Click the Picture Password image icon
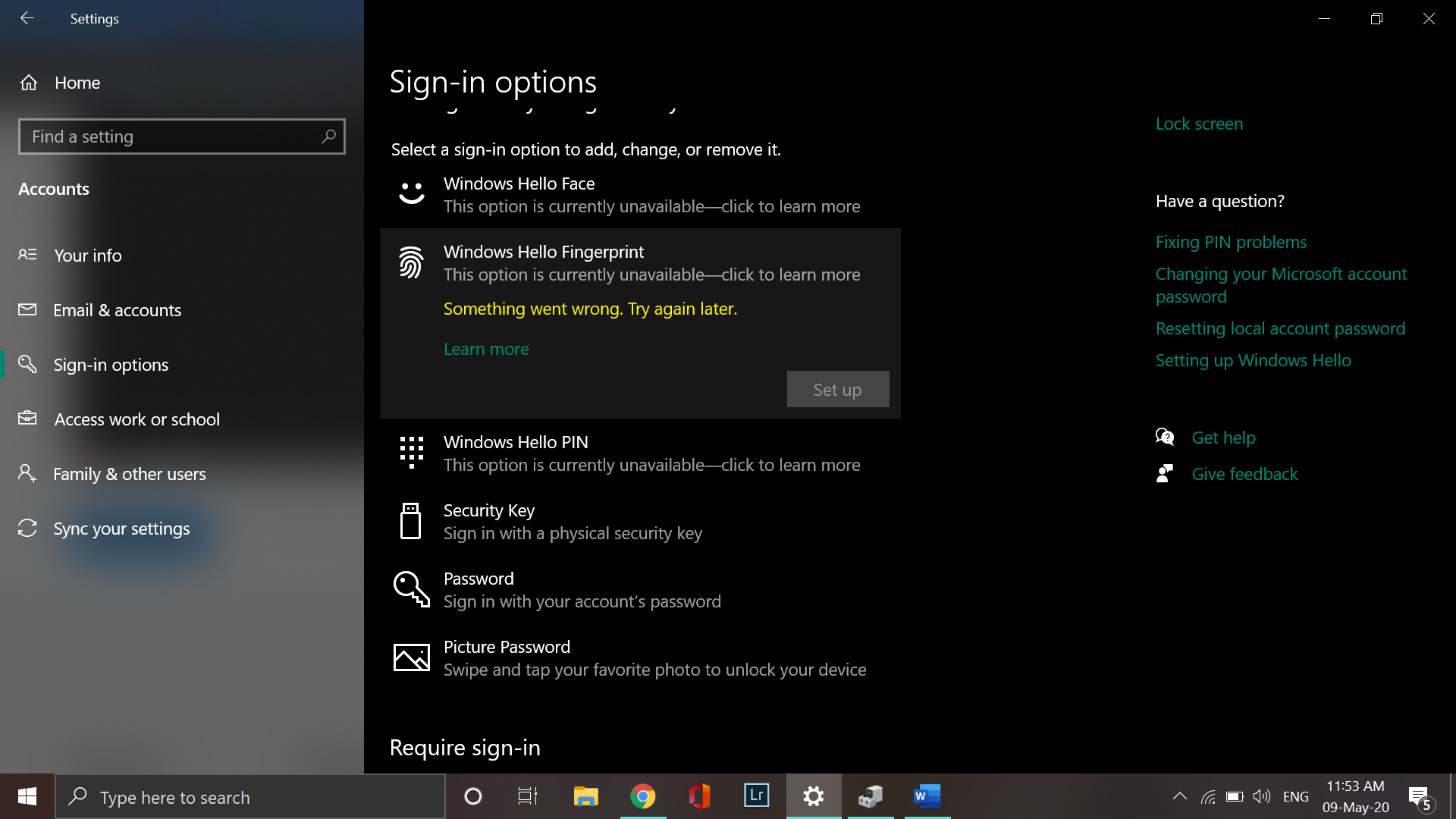Image resolution: width=1456 pixels, height=819 pixels. 412,657
